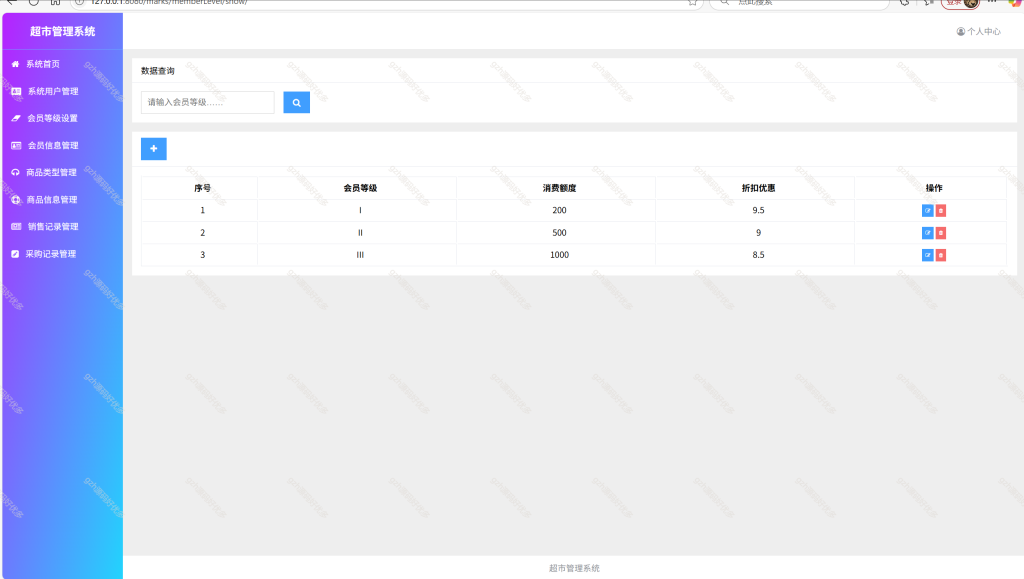Edit the level I row
The width and height of the screenshot is (1024, 579).
click(x=927, y=211)
